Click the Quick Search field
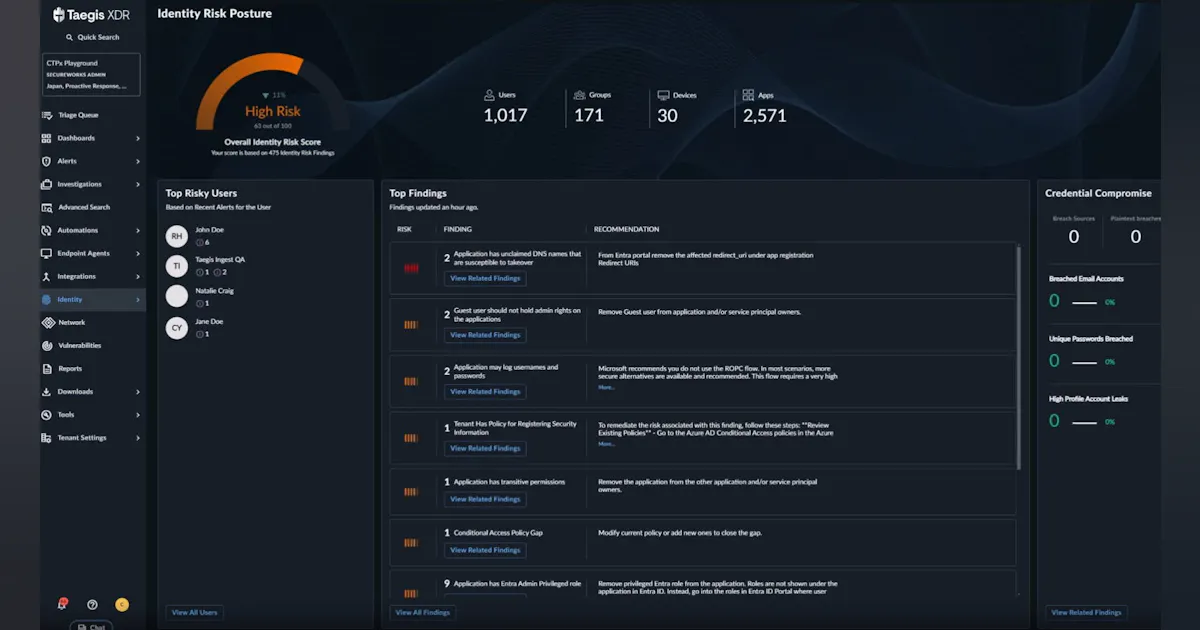1200x630 pixels. [x=92, y=37]
